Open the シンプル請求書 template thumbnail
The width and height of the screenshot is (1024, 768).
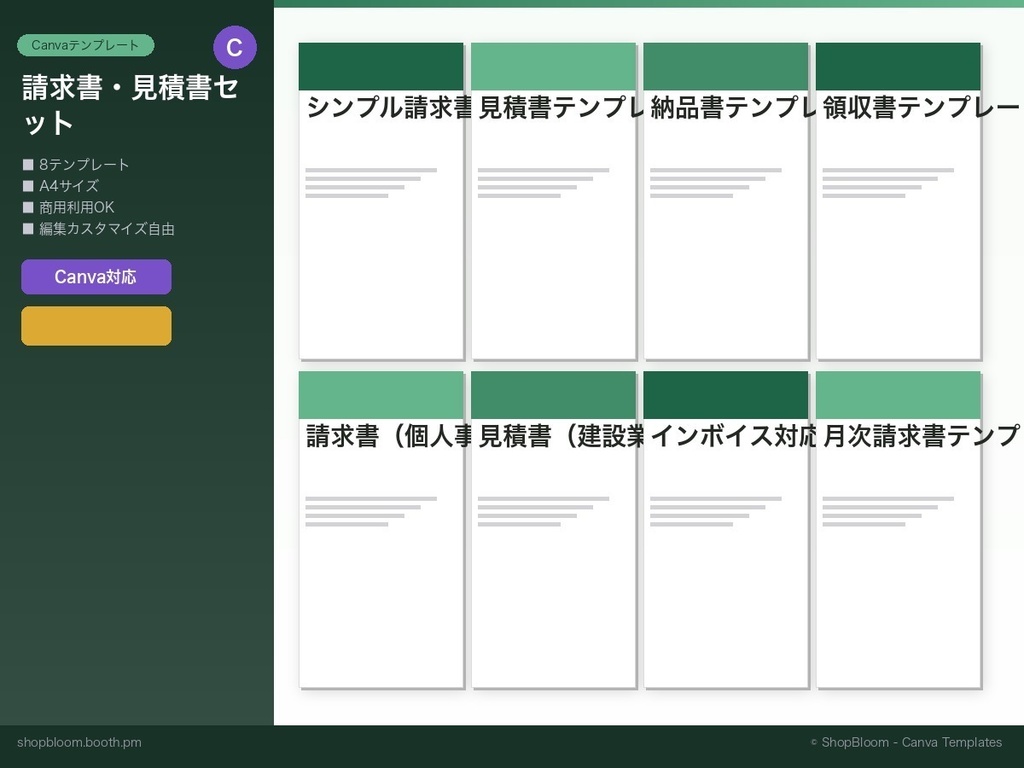[x=380, y=200]
